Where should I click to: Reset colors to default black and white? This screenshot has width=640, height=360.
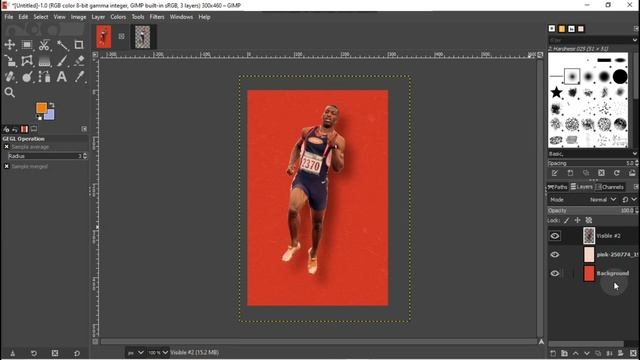[39, 118]
